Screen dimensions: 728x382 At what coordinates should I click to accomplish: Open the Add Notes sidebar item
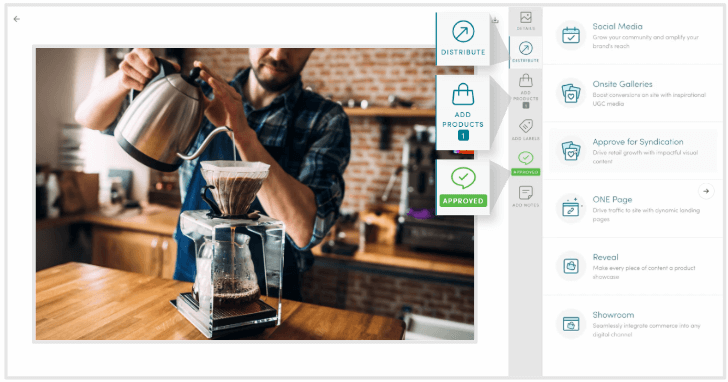tap(526, 196)
